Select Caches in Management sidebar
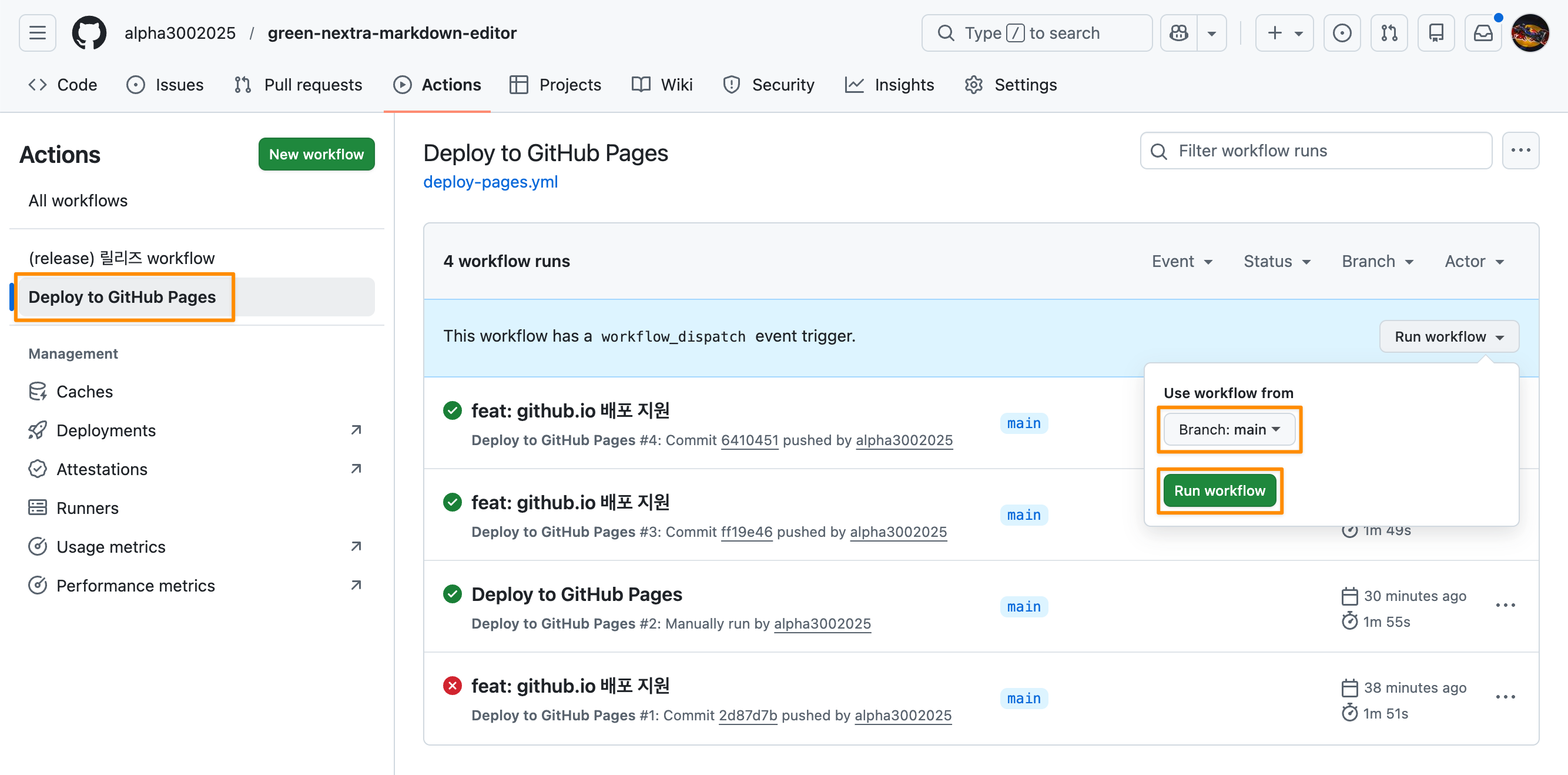The height and width of the screenshot is (775, 1568). 85,392
